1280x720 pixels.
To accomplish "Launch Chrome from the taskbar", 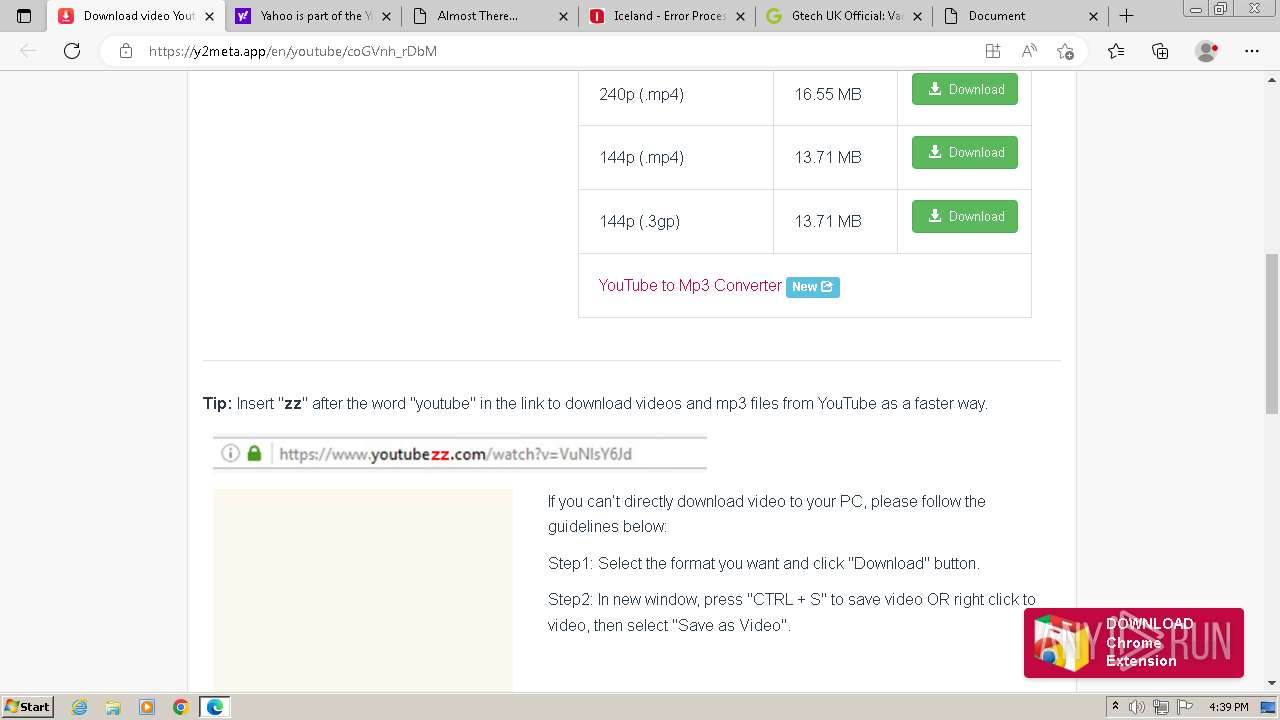I will (181, 707).
